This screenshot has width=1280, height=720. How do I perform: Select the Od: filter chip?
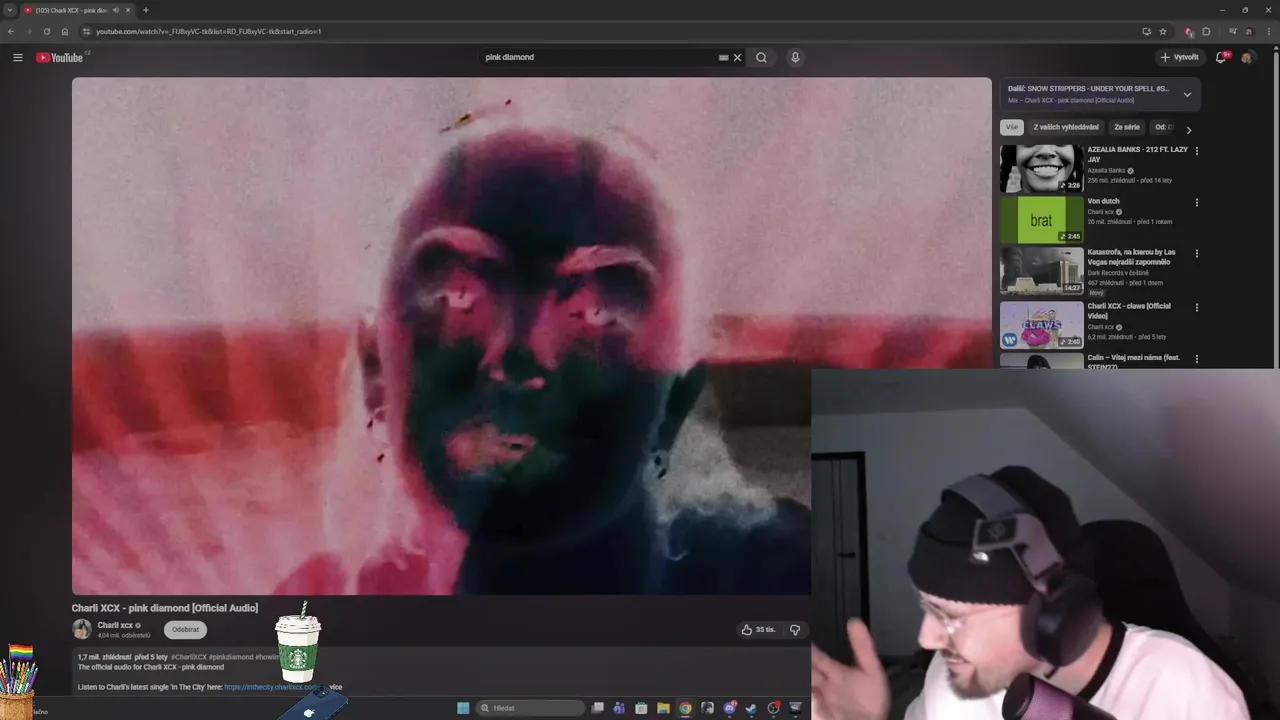[1163, 127]
